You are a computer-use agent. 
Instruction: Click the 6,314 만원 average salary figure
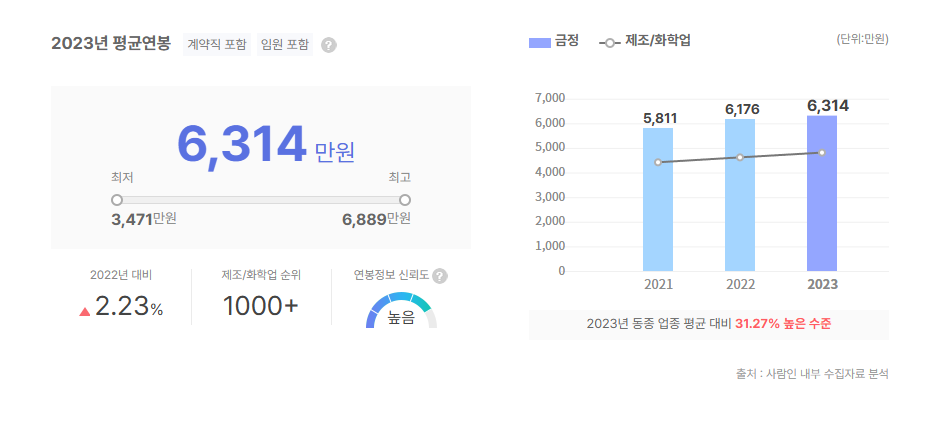pyautogui.click(x=265, y=146)
